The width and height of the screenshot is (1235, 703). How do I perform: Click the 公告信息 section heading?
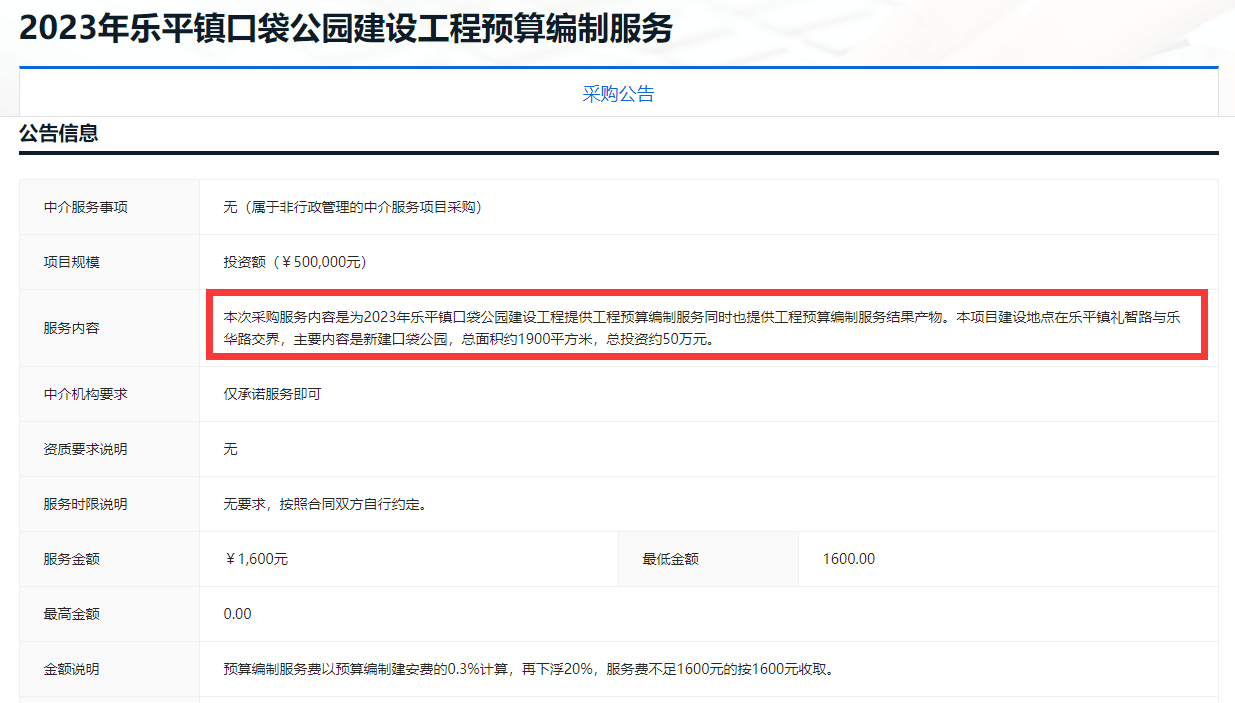(x=59, y=133)
